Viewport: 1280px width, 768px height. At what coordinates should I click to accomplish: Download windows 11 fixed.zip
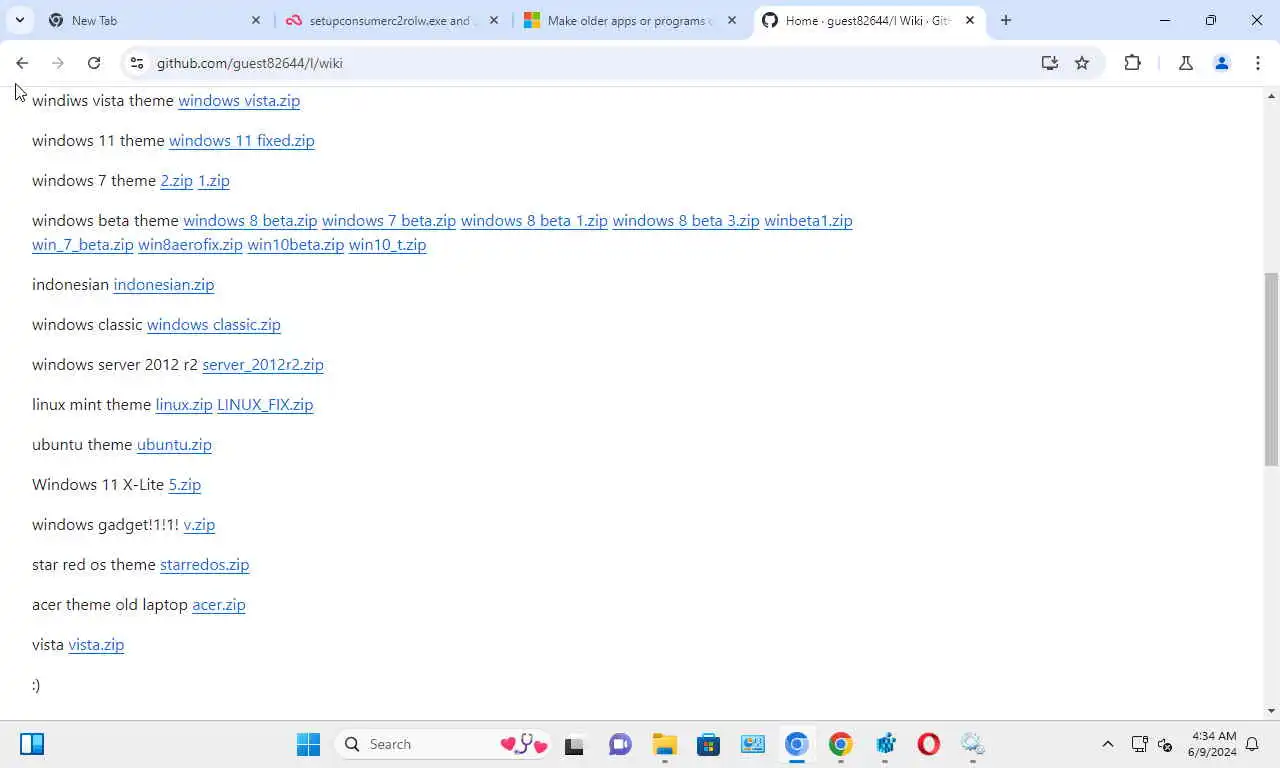(x=241, y=141)
